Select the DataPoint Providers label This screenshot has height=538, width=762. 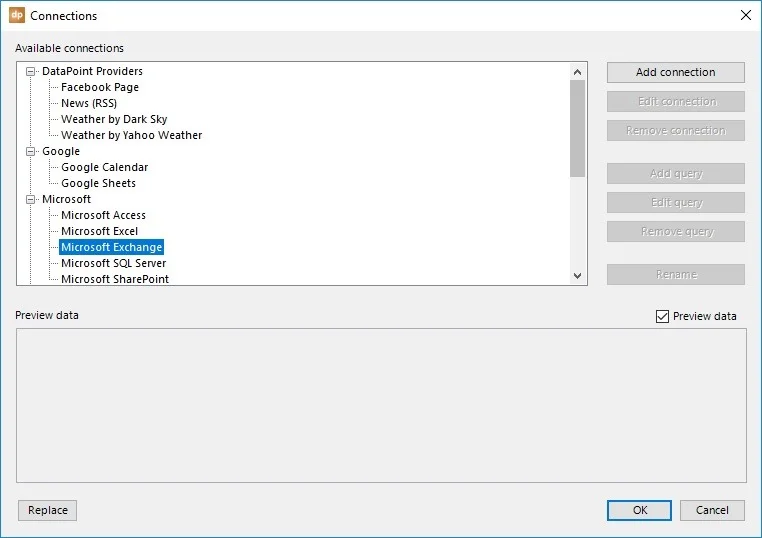[x=92, y=71]
